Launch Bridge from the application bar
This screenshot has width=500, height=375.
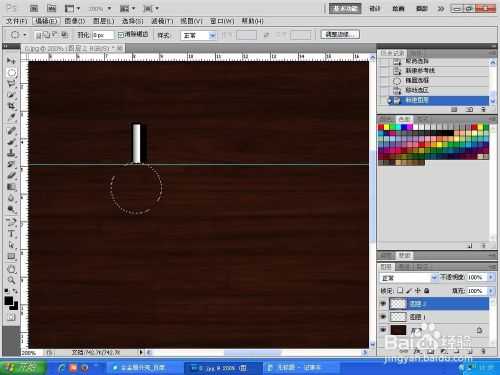click(34, 9)
